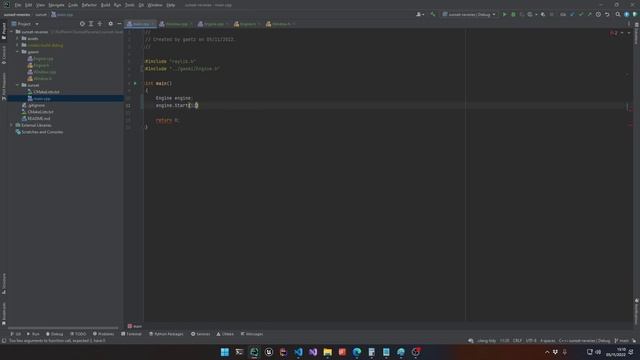The width and height of the screenshot is (640, 360).
Task: Show hidden system tray icons chevron
Action: 547,352
